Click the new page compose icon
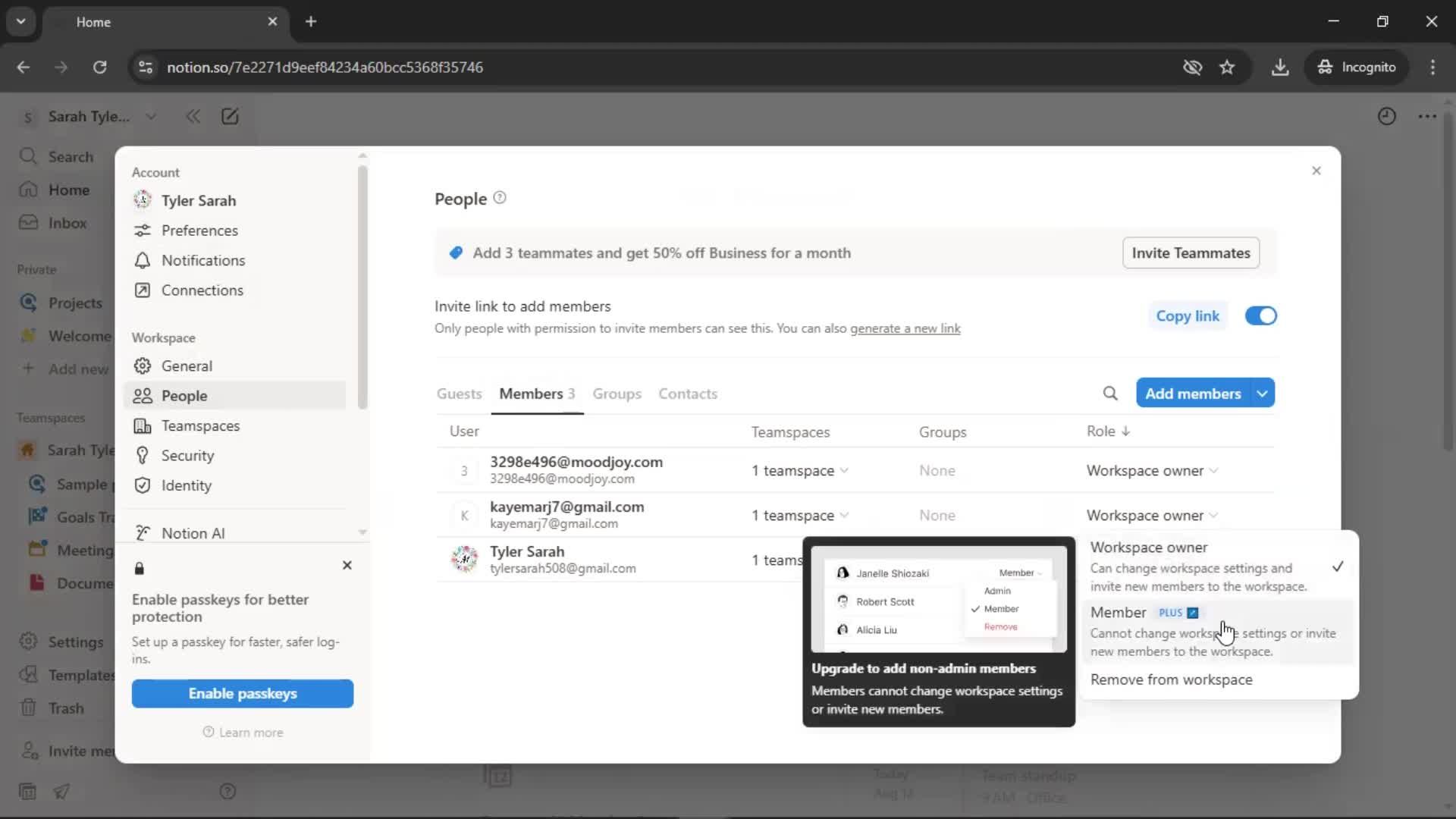 click(230, 117)
